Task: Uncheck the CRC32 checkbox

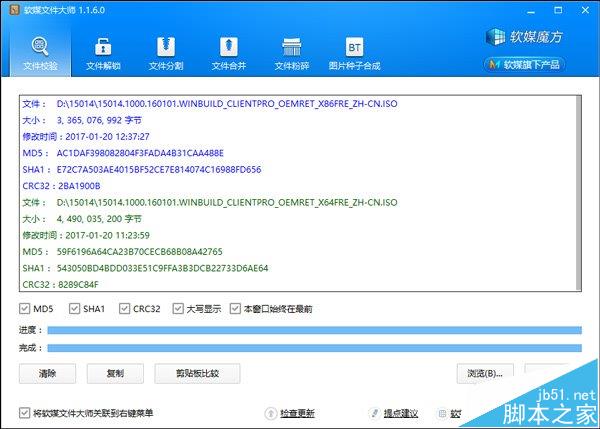Action: tap(124, 308)
